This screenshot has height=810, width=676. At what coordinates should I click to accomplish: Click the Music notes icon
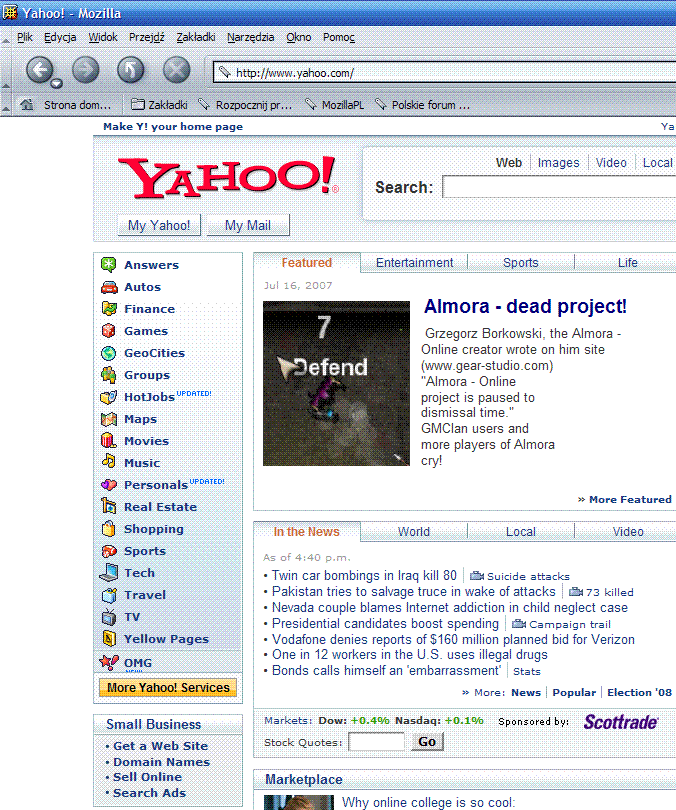tap(109, 463)
